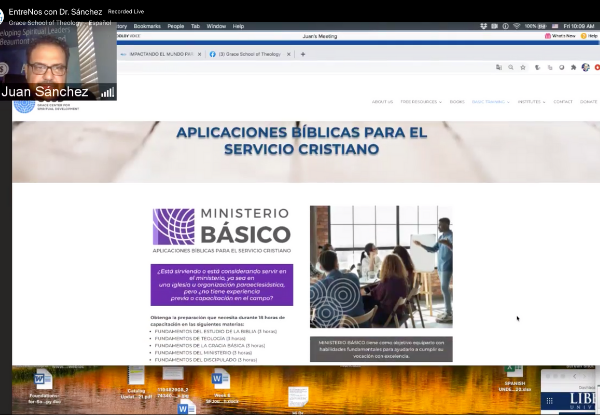
Task: Bookmark this page with the star icon
Action: click(x=523, y=67)
